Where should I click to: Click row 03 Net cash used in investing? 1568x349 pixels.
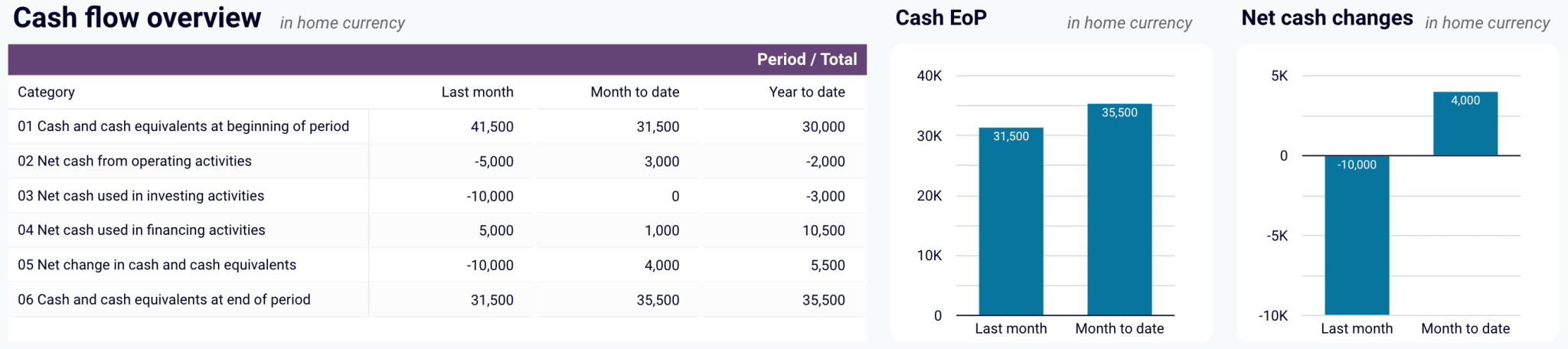coord(437,196)
